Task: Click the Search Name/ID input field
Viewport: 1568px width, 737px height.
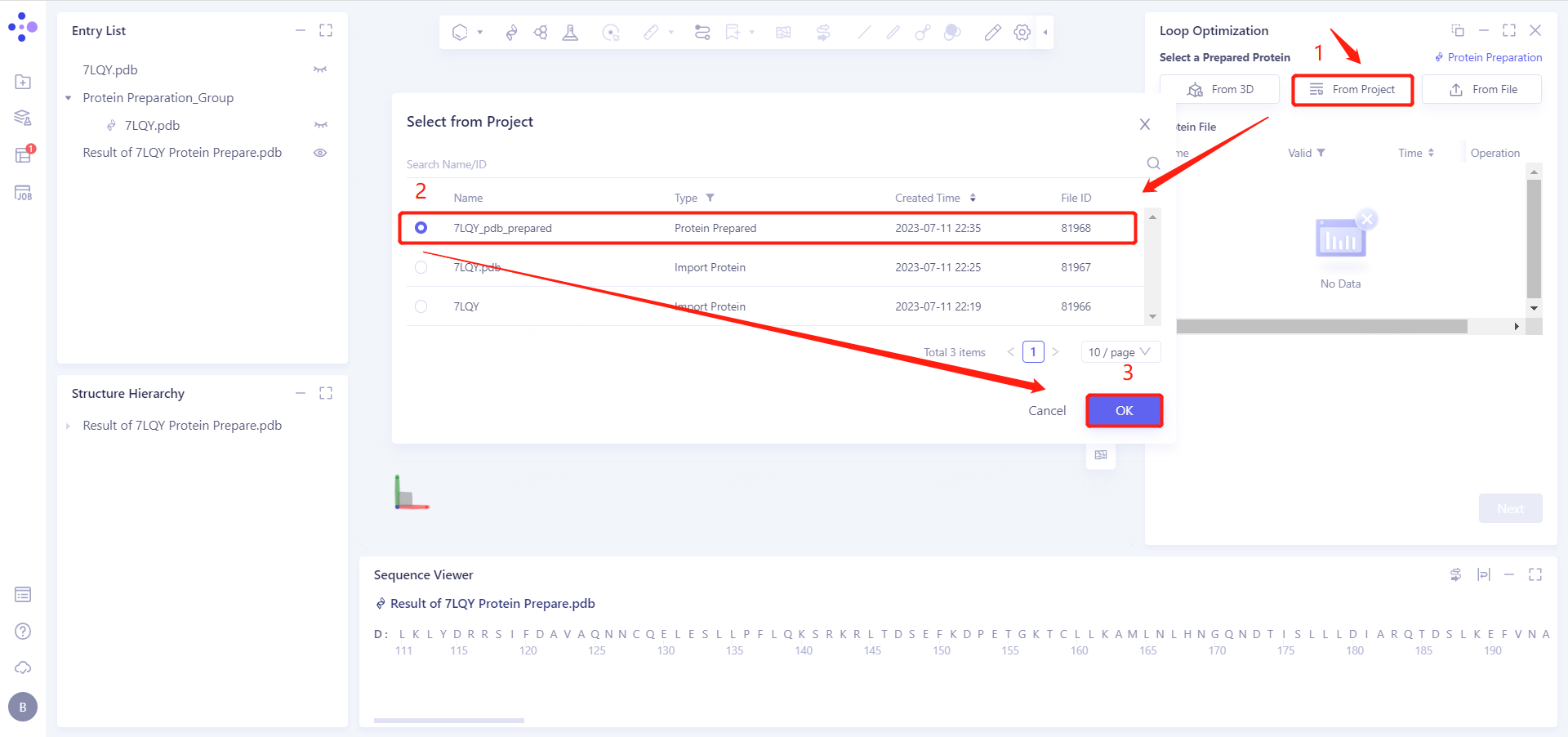Action: 768,164
